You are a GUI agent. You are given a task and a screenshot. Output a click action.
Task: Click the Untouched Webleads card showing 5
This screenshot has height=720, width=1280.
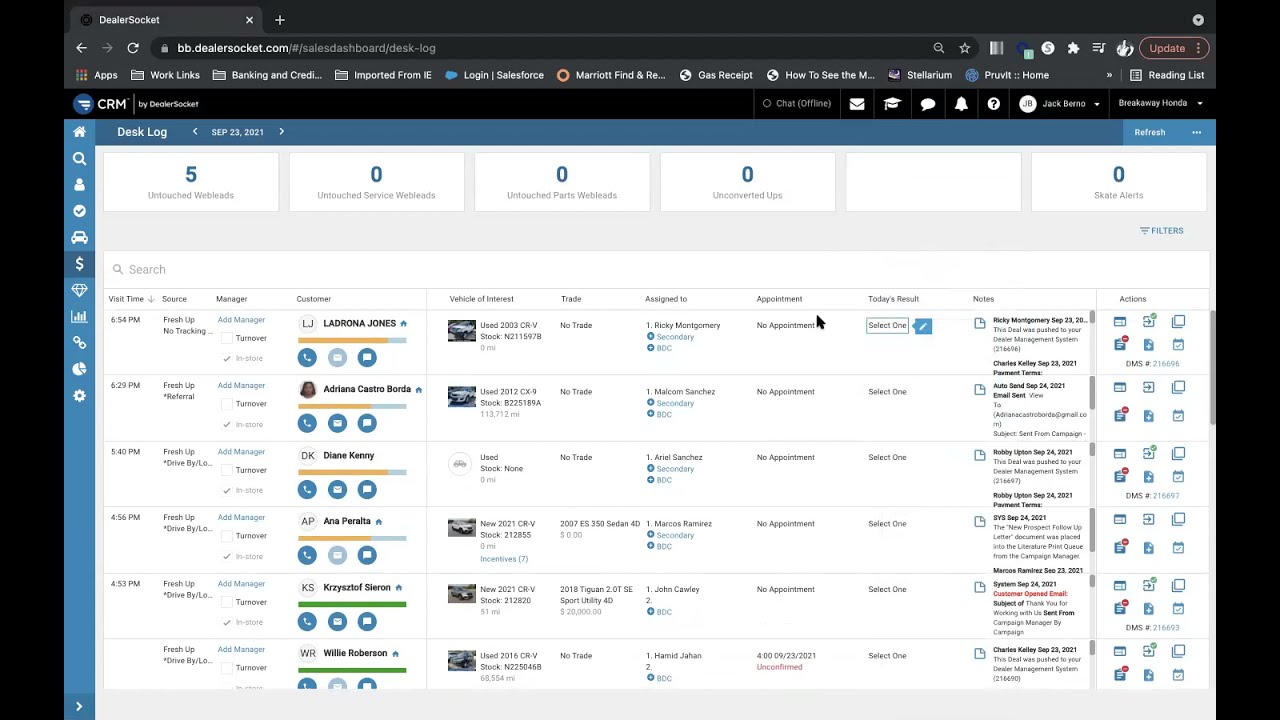coord(191,182)
